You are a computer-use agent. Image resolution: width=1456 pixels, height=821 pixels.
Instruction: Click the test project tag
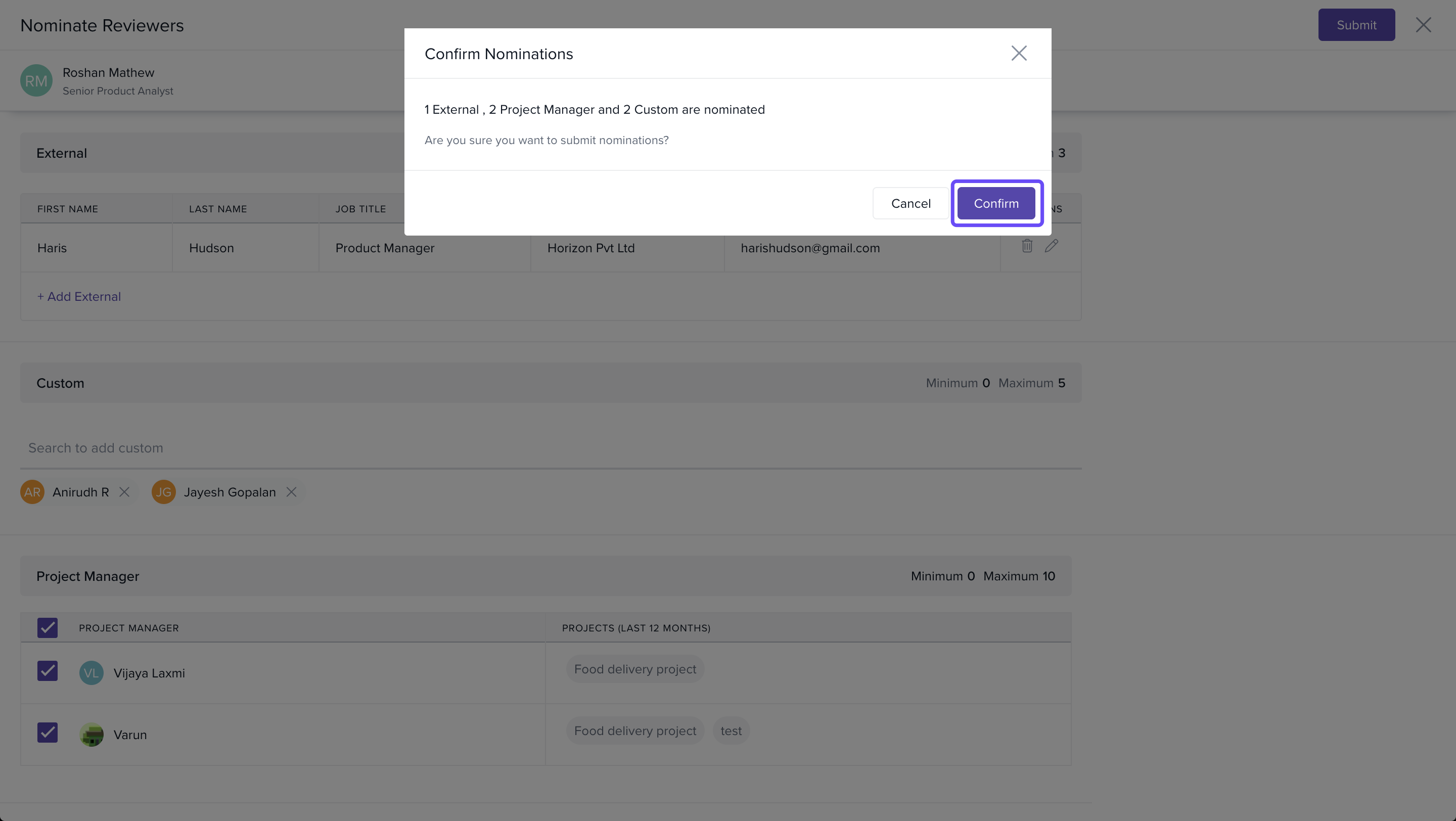[x=731, y=731]
